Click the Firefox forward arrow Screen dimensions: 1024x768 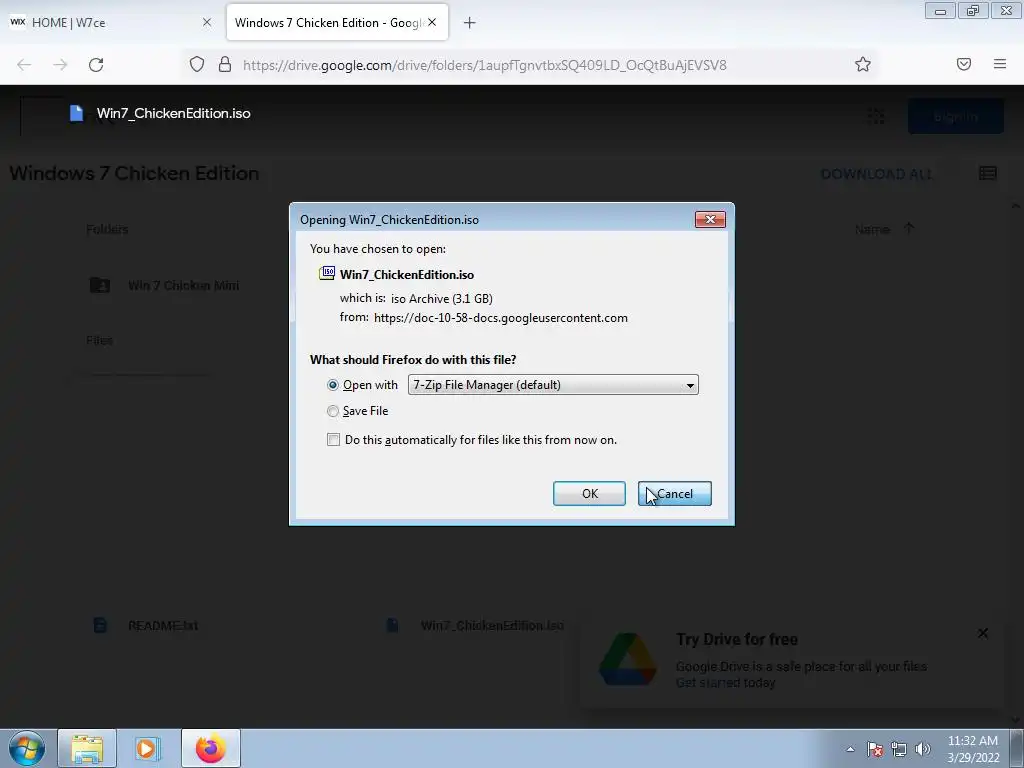(x=60, y=65)
